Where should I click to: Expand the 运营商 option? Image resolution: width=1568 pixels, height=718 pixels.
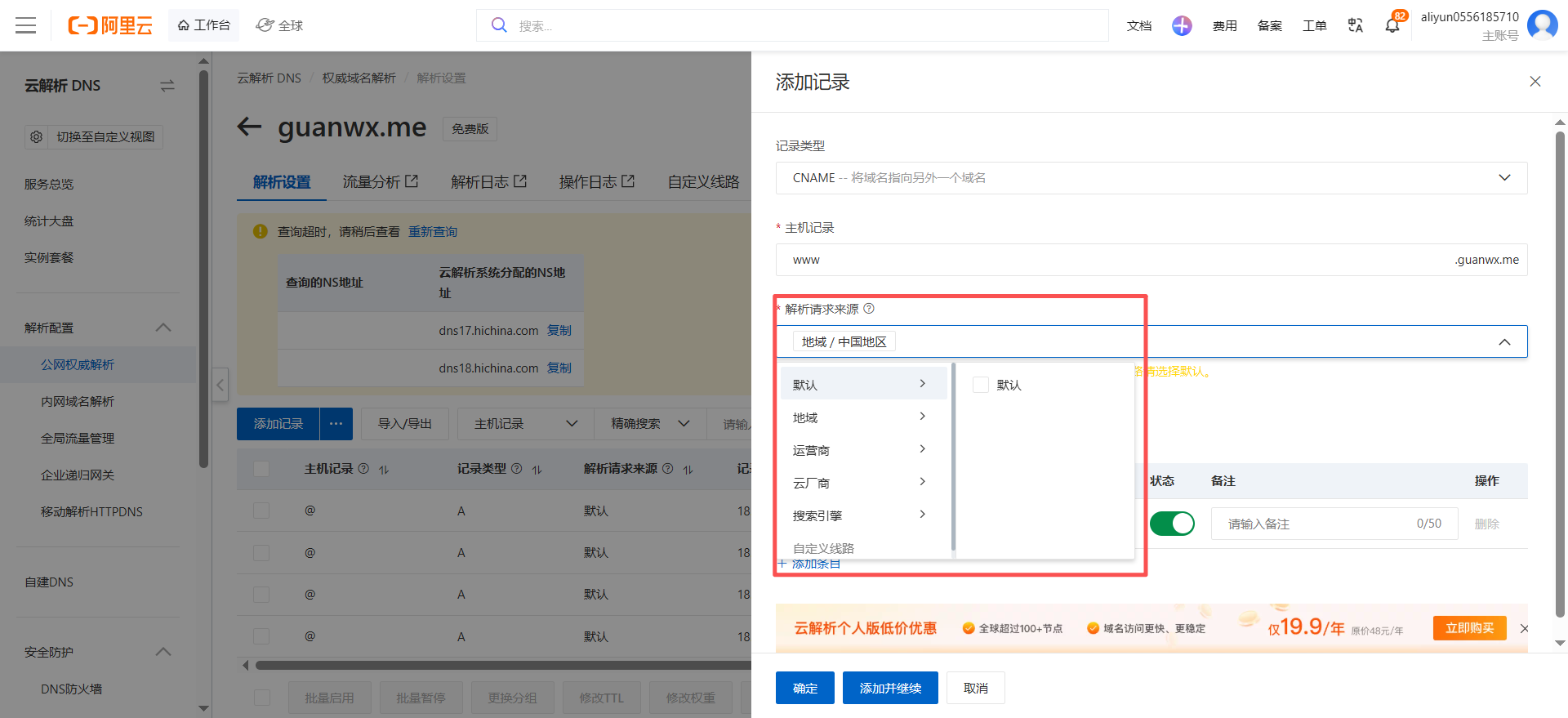[x=863, y=450]
